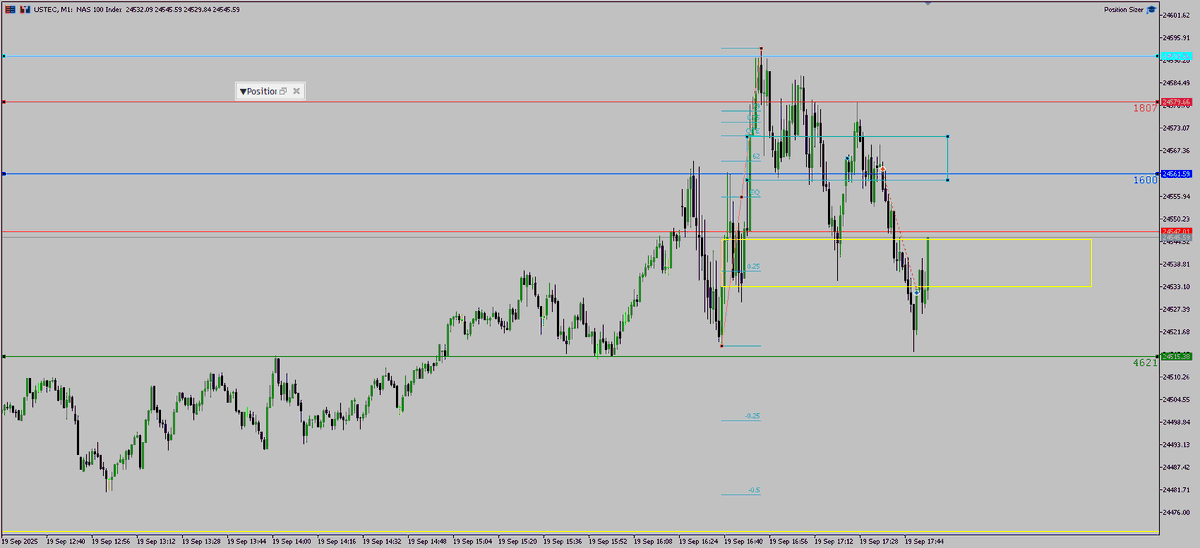The width and height of the screenshot is (1200, 548).
Task: Click the 24498.84 price scale value
Action: 1176,422
